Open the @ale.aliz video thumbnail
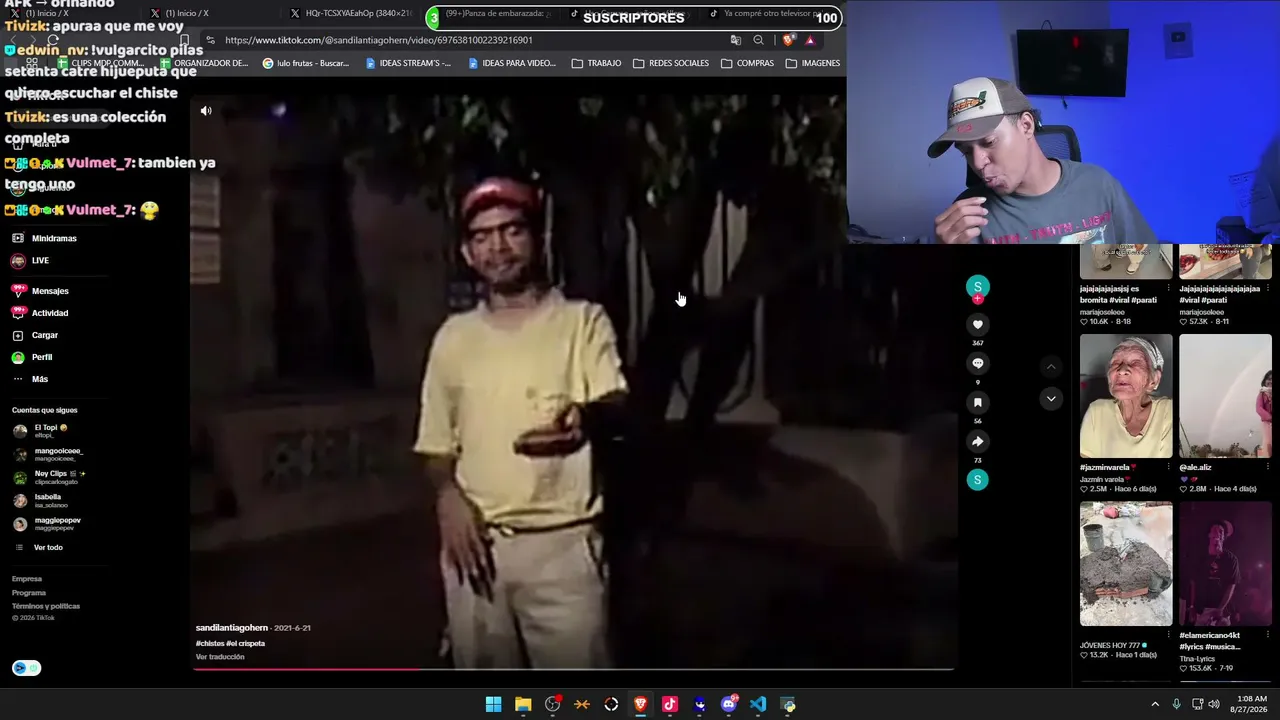The width and height of the screenshot is (1280, 720). (1225, 396)
